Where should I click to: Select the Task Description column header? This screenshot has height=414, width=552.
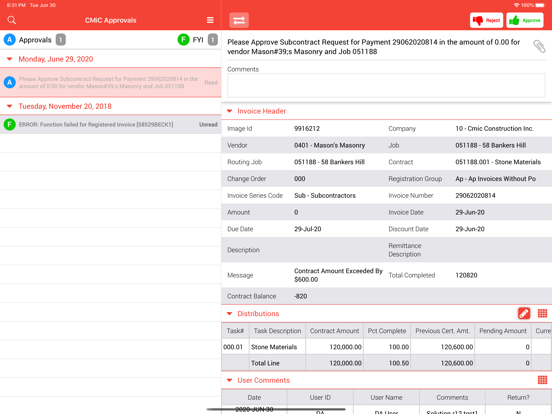pos(277,331)
